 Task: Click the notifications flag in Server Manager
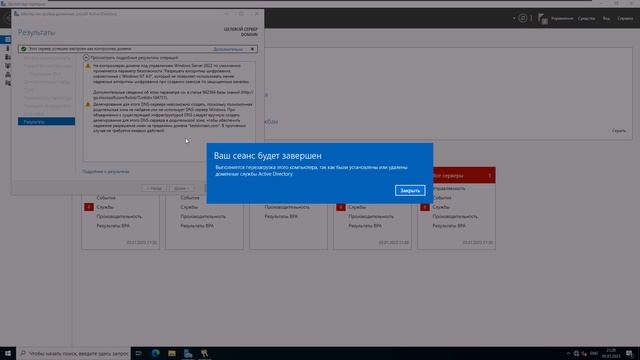pyautogui.click(x=542, y=18)
